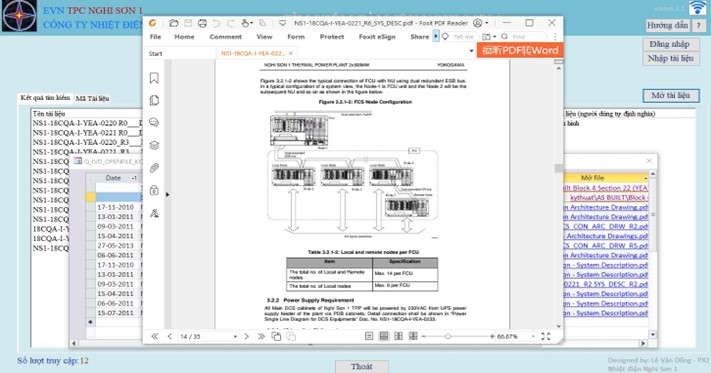Viewport: 711px width, 373px height.
Task: Open the Attachments paperclip panel icon
Action: 154,168
